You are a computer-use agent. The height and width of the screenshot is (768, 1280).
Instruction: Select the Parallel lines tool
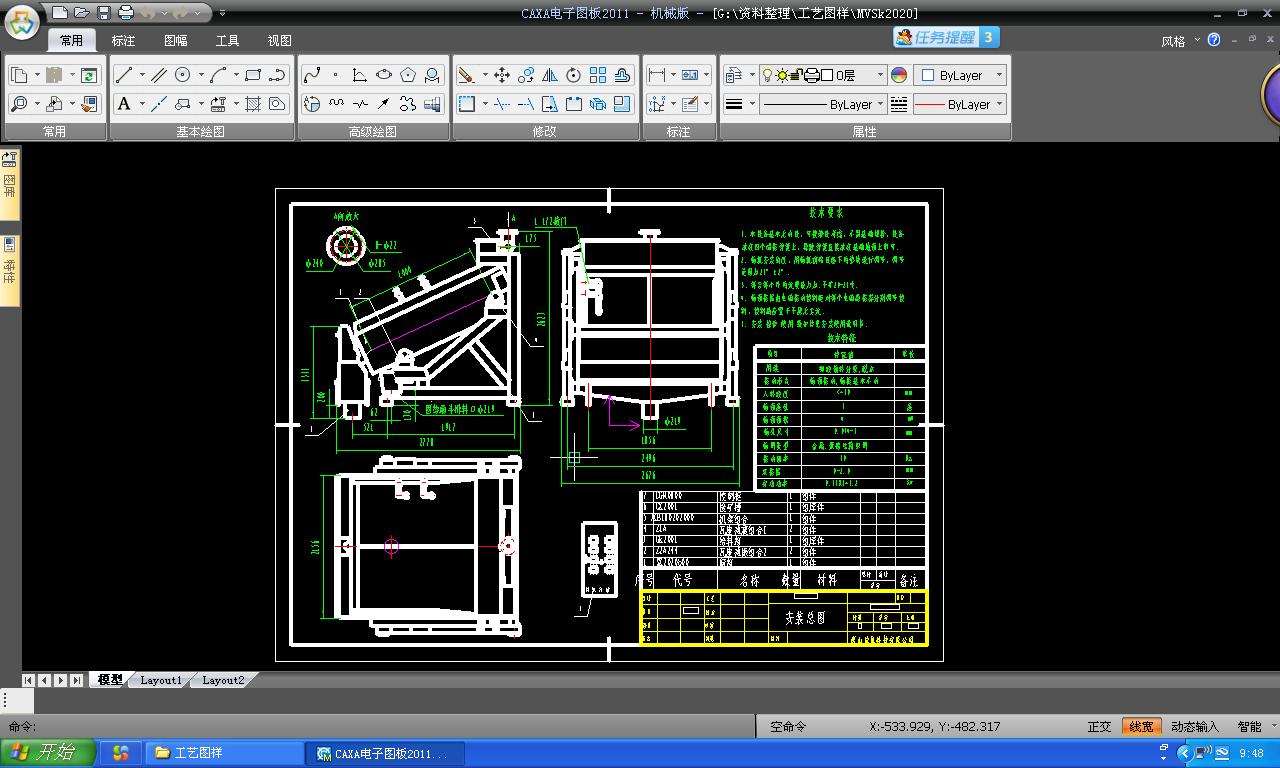click(159, 75)
